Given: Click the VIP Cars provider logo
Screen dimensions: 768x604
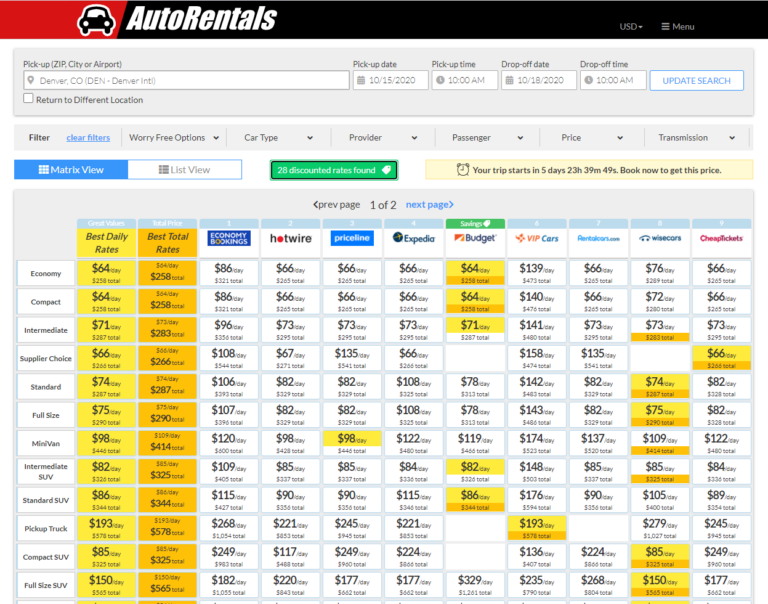Looking at the screenshot, I should 537,238.
